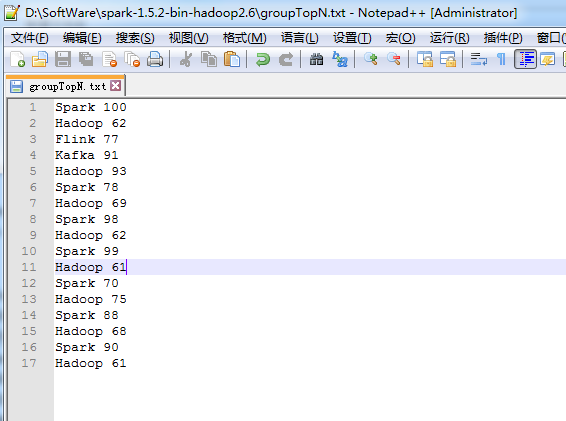Viewport: 566px width, 421px height.
Task: Open the 文件(F) menu
Action: tap(30, 38)
